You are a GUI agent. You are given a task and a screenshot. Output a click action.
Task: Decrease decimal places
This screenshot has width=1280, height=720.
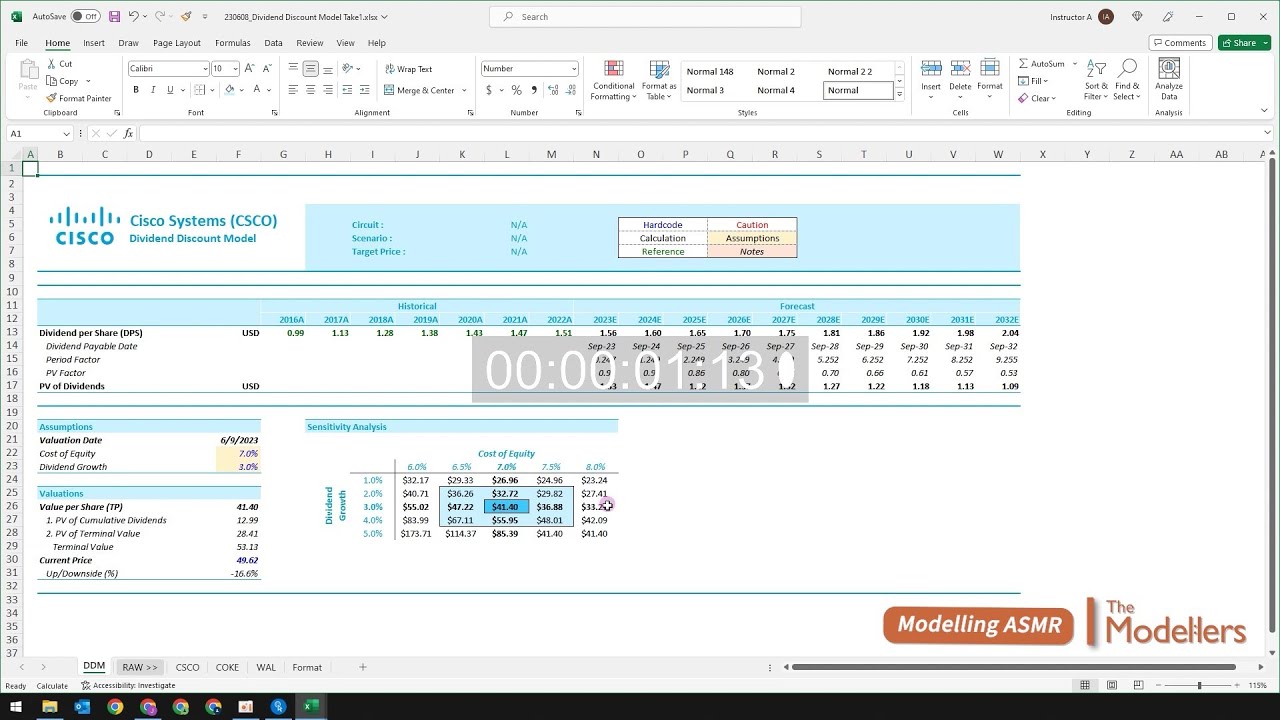[x=569, y=90]
